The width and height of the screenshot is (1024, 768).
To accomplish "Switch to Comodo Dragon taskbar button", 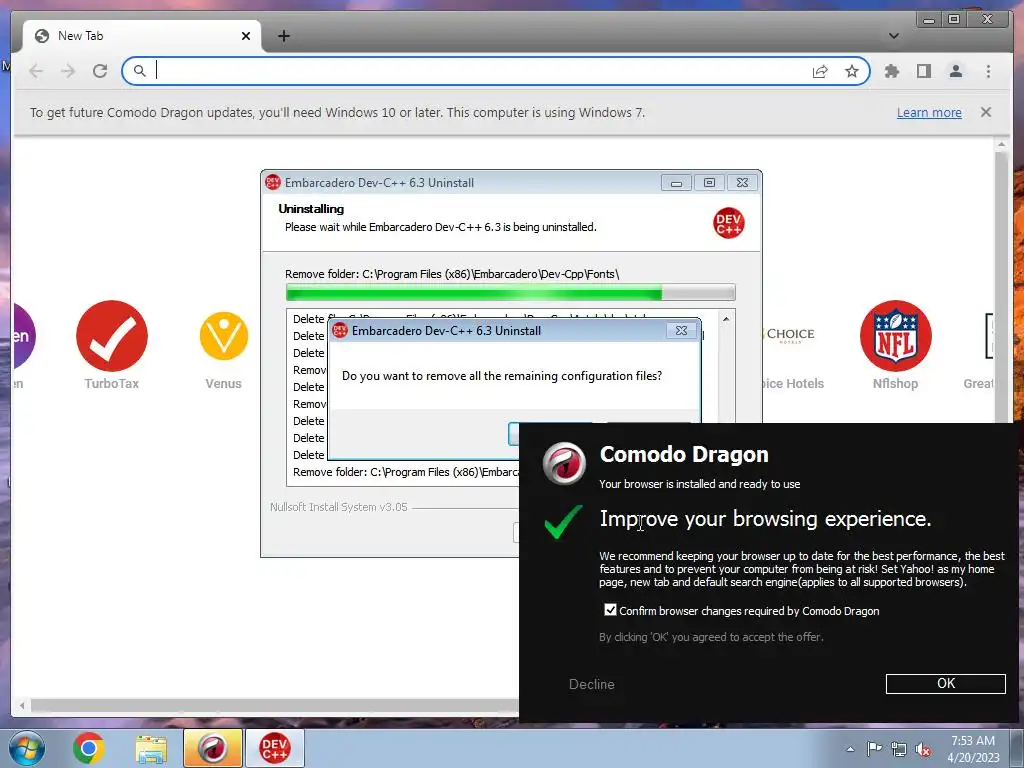I will point(212,748).
